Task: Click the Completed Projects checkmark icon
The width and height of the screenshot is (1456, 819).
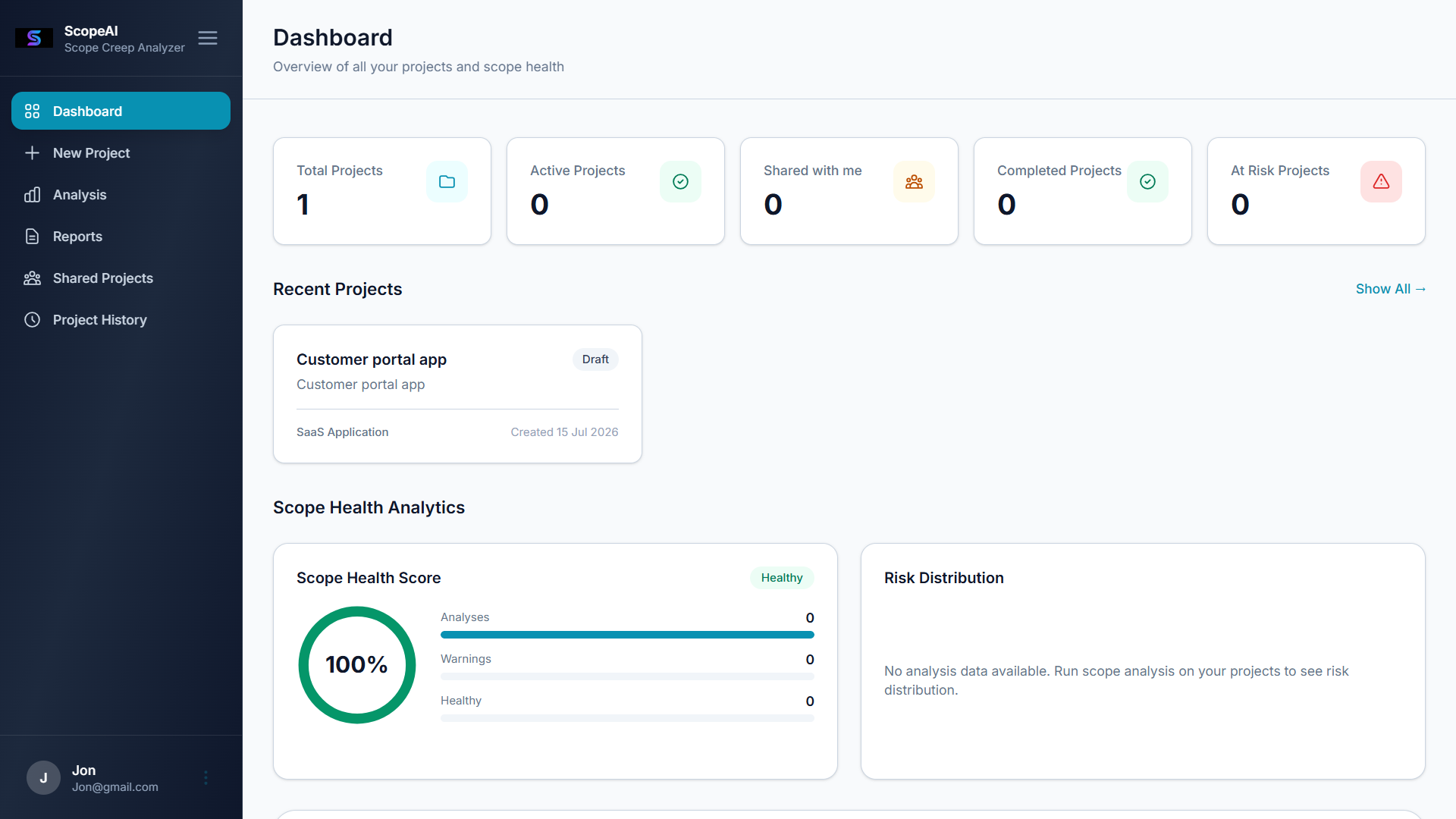Action: (x=1148, y=182)
